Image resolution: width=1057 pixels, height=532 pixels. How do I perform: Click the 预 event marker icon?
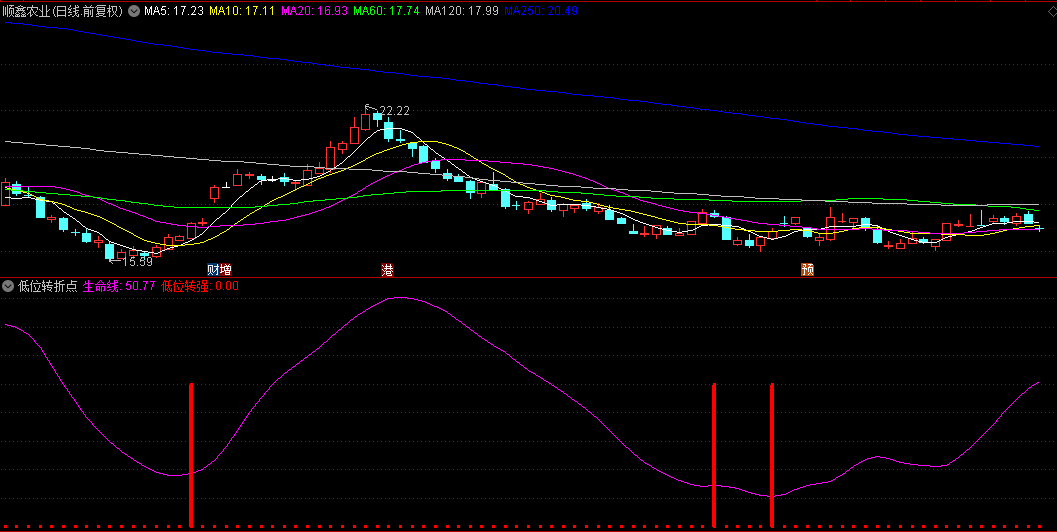tap(808, 270)
